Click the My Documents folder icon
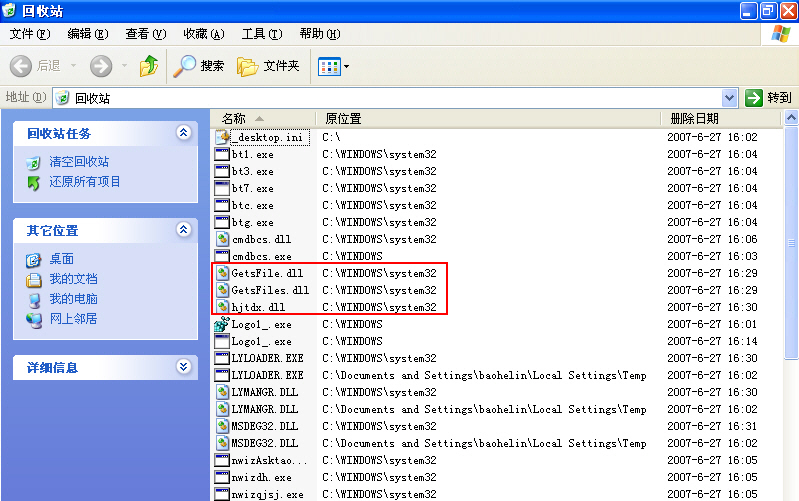Viewport: 799px width, 501px height. 34,280
